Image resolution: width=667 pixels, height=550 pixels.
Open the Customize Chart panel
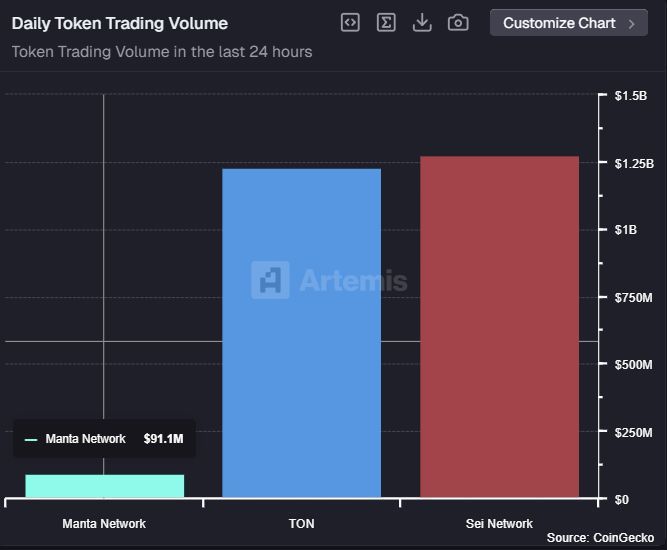569,23
